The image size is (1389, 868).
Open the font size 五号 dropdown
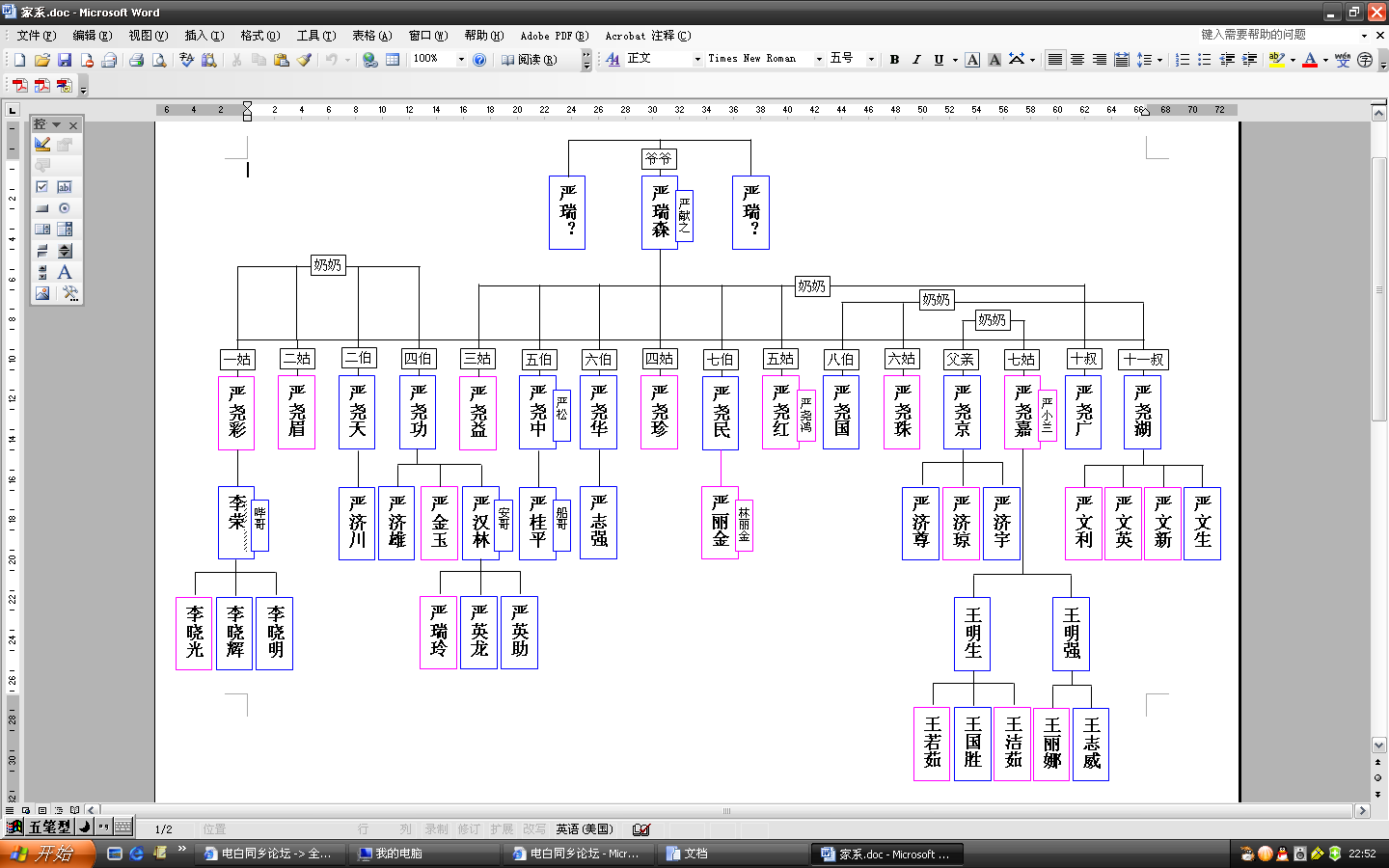[871, 60]
